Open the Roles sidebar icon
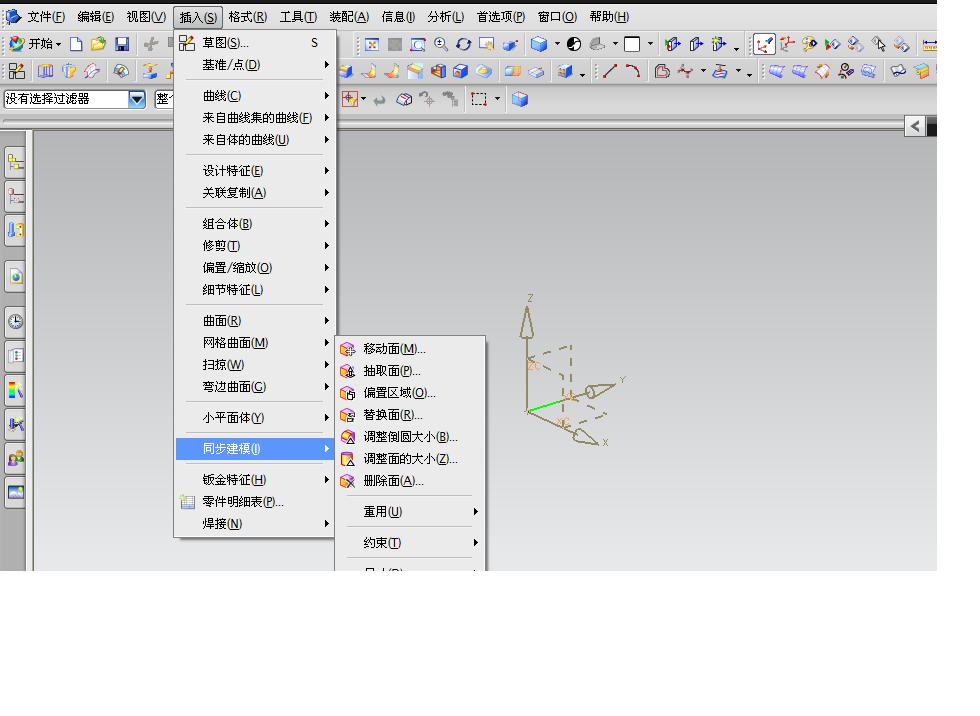 [x=16, y=459]
